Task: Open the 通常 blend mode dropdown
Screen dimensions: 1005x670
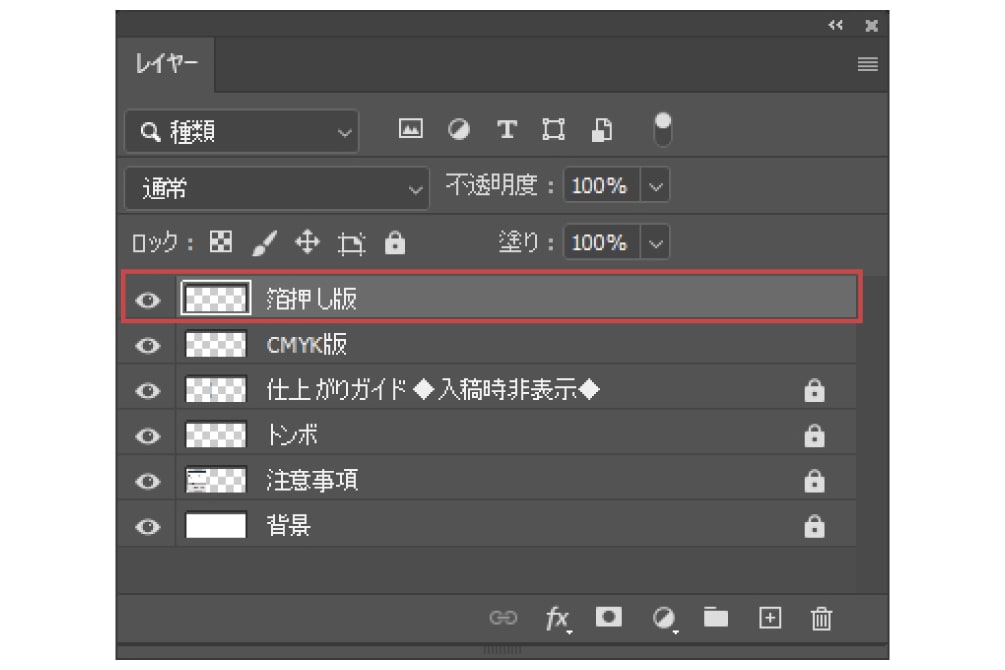Action: pyautogui.click(x=277, y=188)
